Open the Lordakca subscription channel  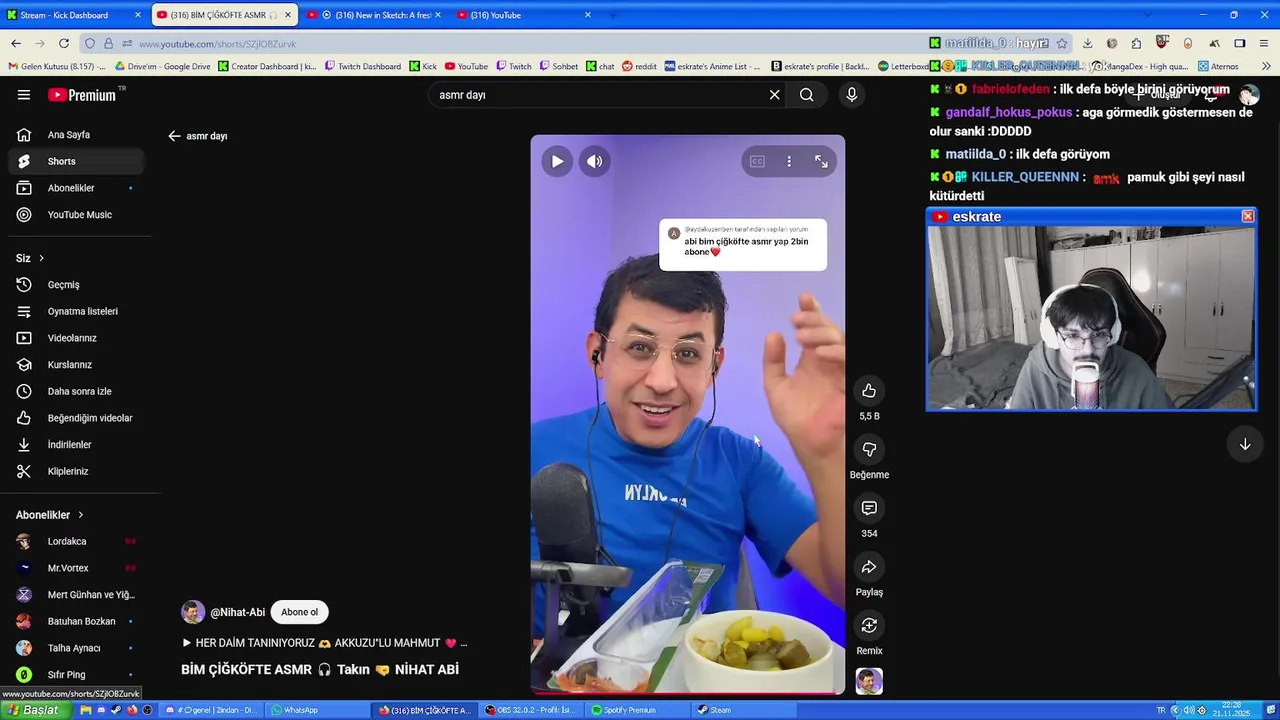click(75, 541)
